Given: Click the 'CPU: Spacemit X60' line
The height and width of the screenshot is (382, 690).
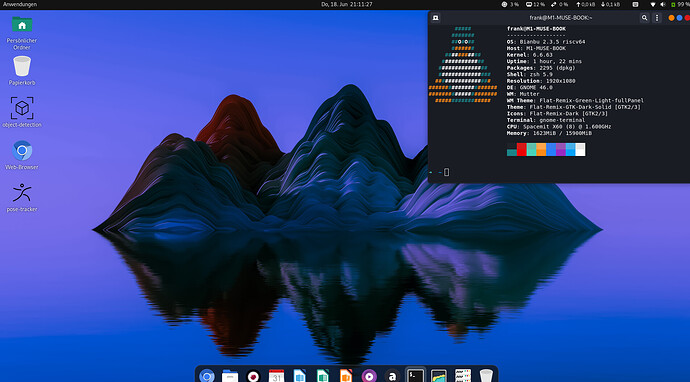Looking at the screenshot, I should click(x=559, y=127).
